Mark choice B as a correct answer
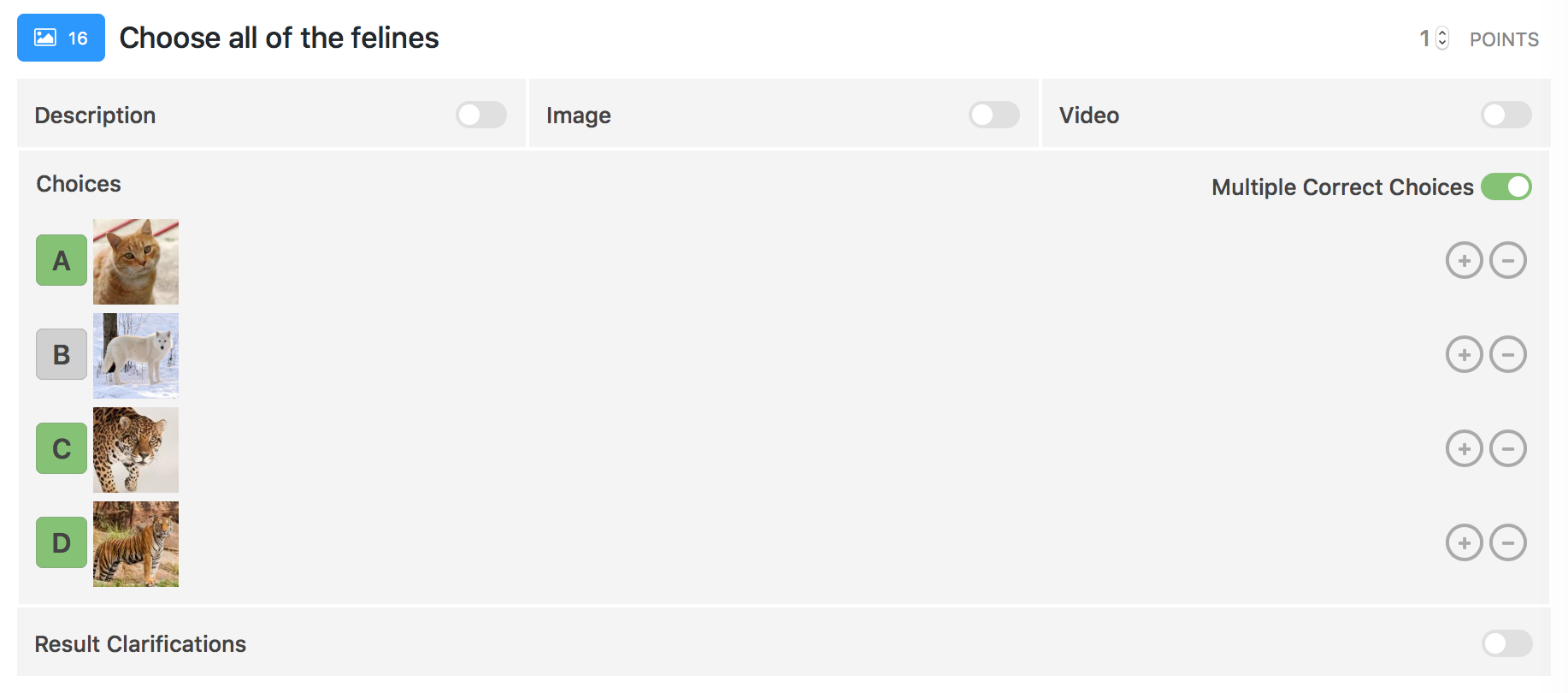The height and width of the screenshot is (693, 1568). click(x=61, y=354)
